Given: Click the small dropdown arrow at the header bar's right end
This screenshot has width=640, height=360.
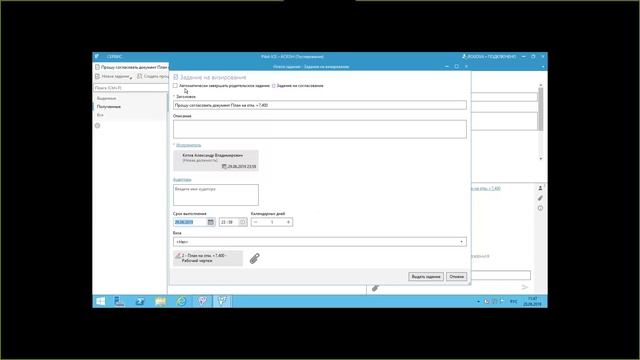Looking at the screenshot, I should (543, 67).
